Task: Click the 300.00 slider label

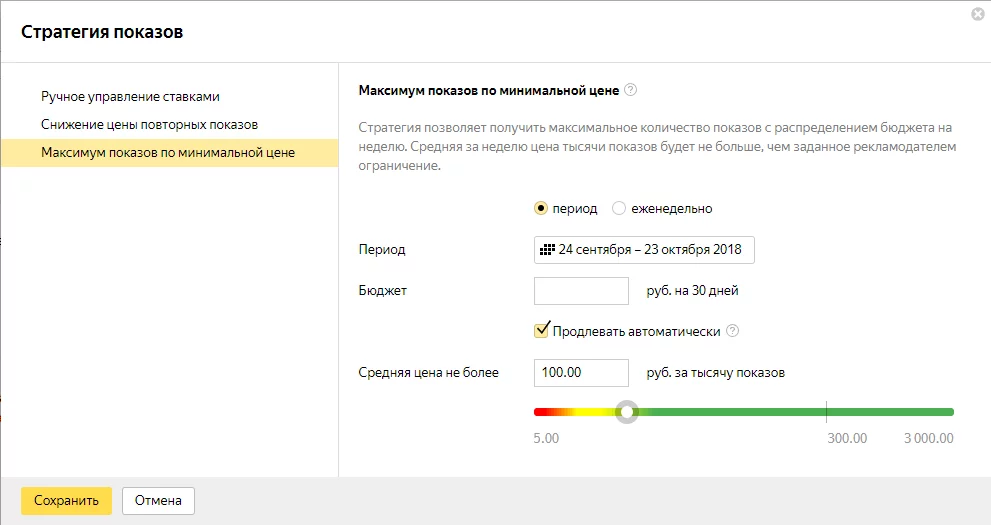Action: [847, 438]
